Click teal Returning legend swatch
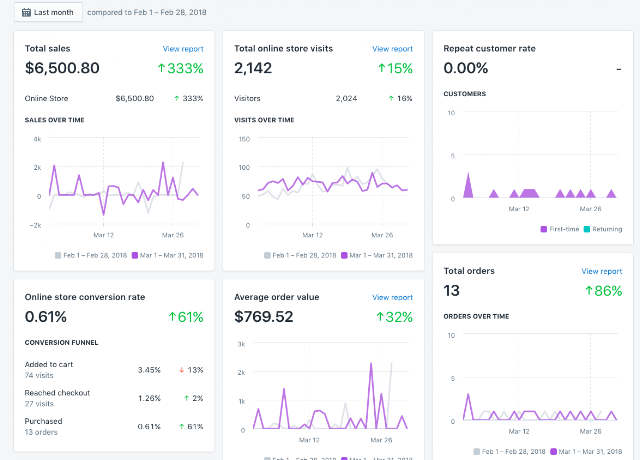Screen dimensions: 640x460 coord(587,229)
